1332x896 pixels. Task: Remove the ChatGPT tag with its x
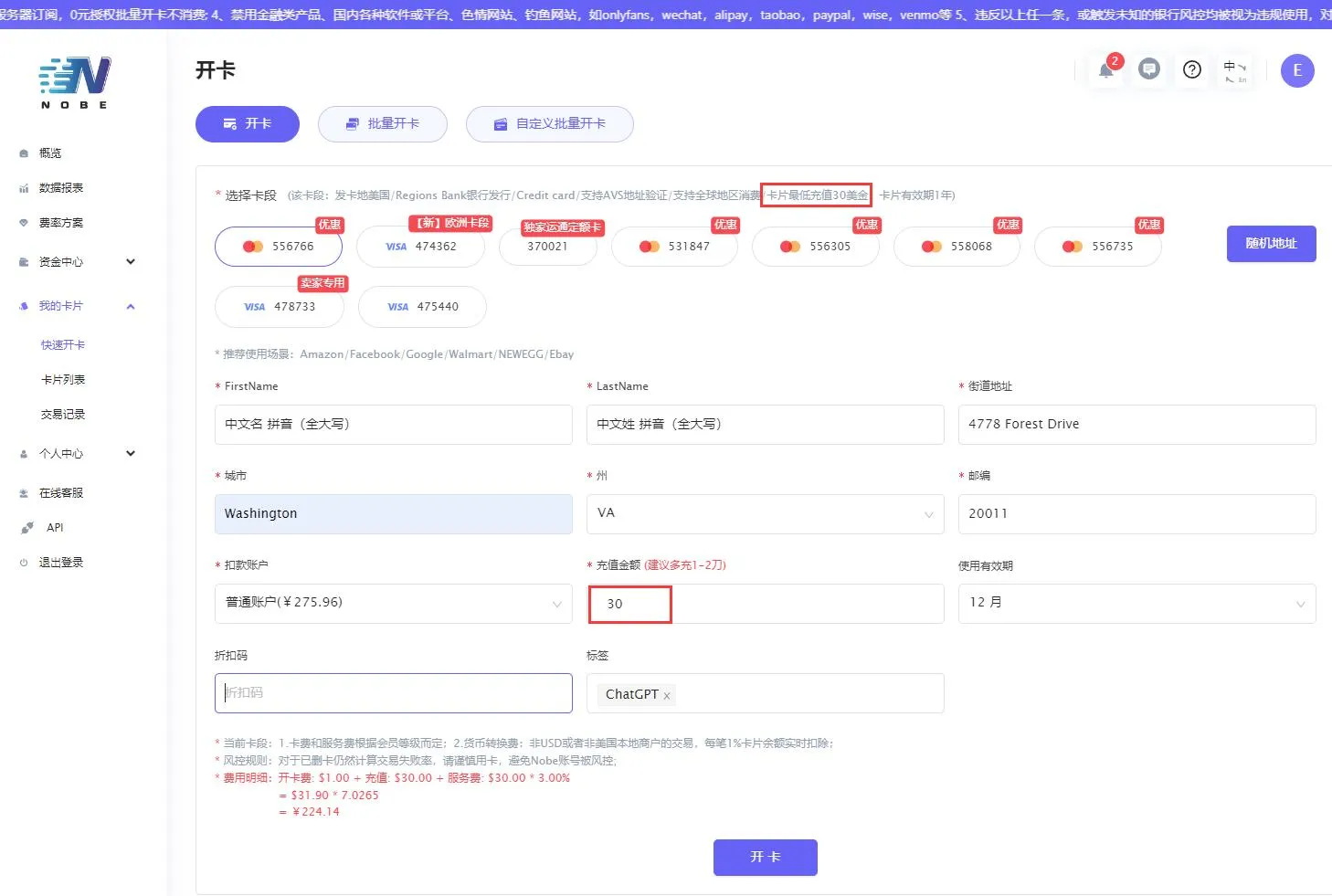(667, 696)
